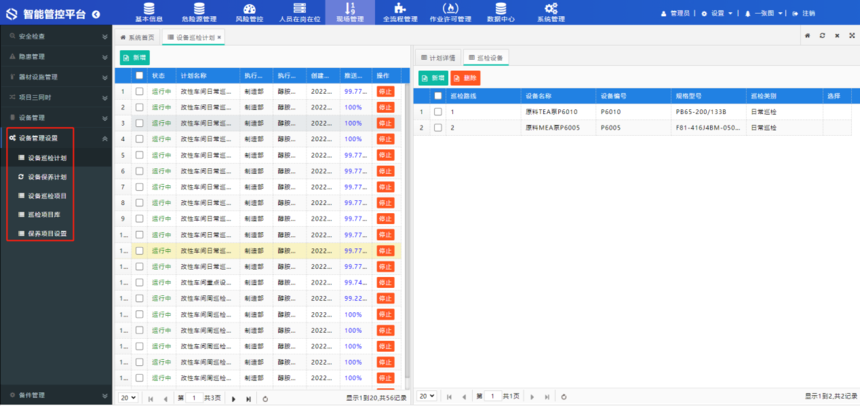Open the 系统管理 gears icon
The height and width of the screenshot is (406, 860).
551,8
